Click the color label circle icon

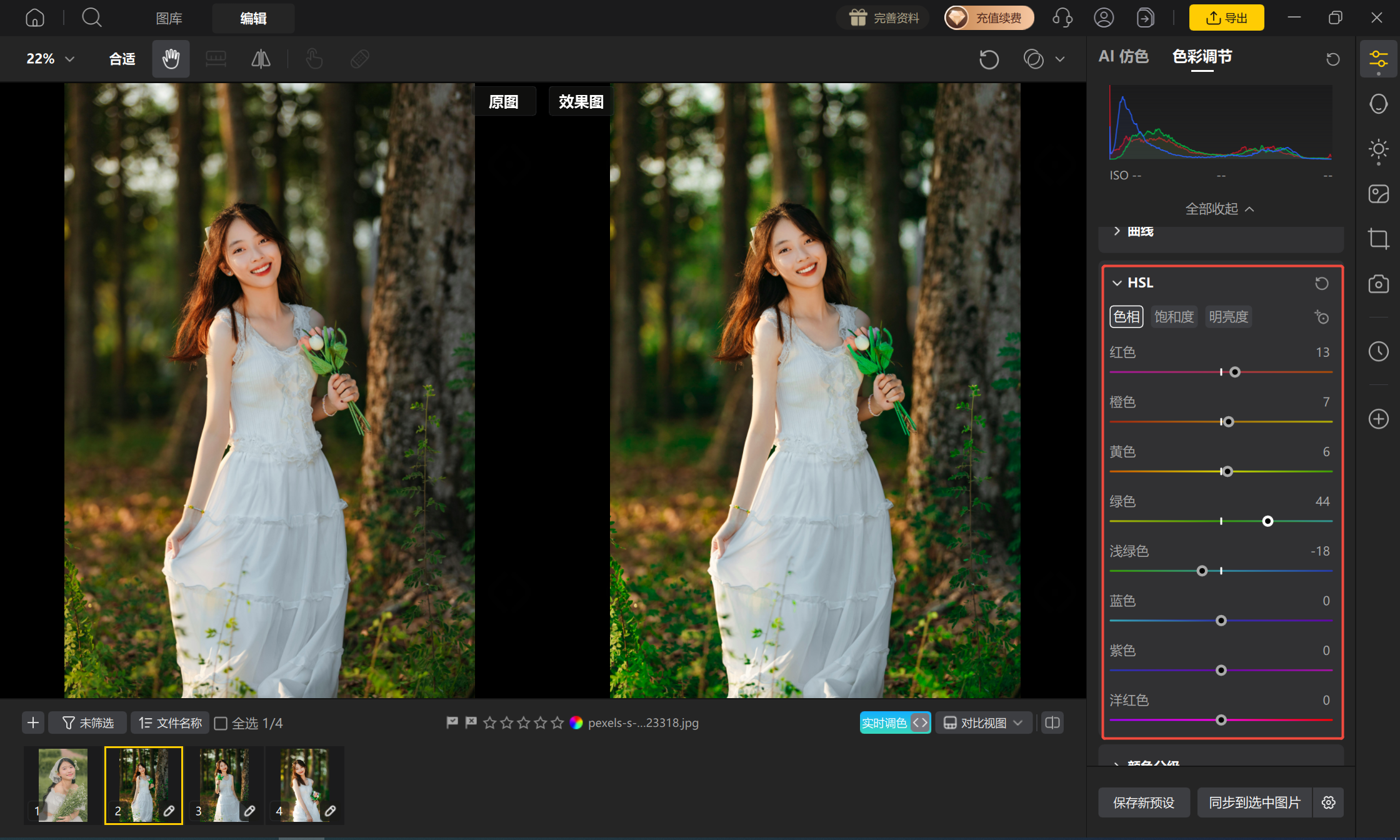(x=576, y=722)
